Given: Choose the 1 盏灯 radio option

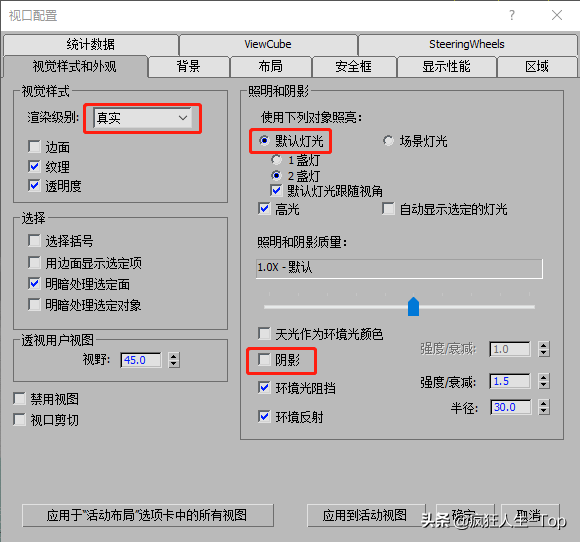Looking at the screenshot, I should [x=277, y=160].
